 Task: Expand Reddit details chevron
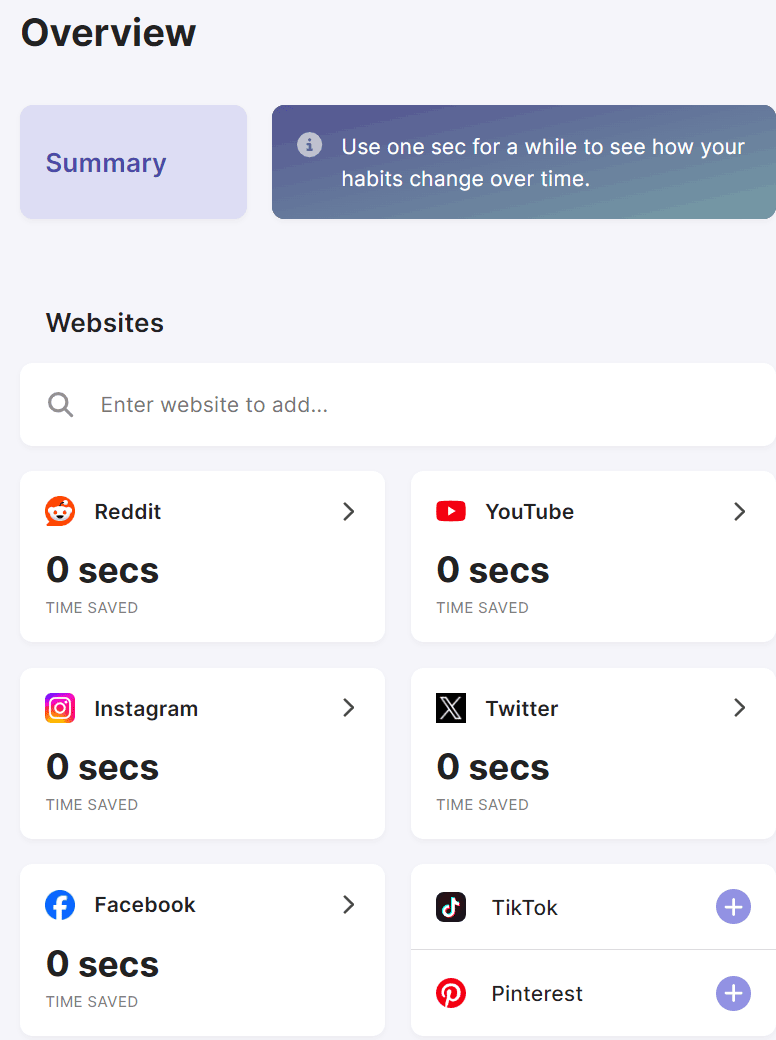click(x=349, y=511)
